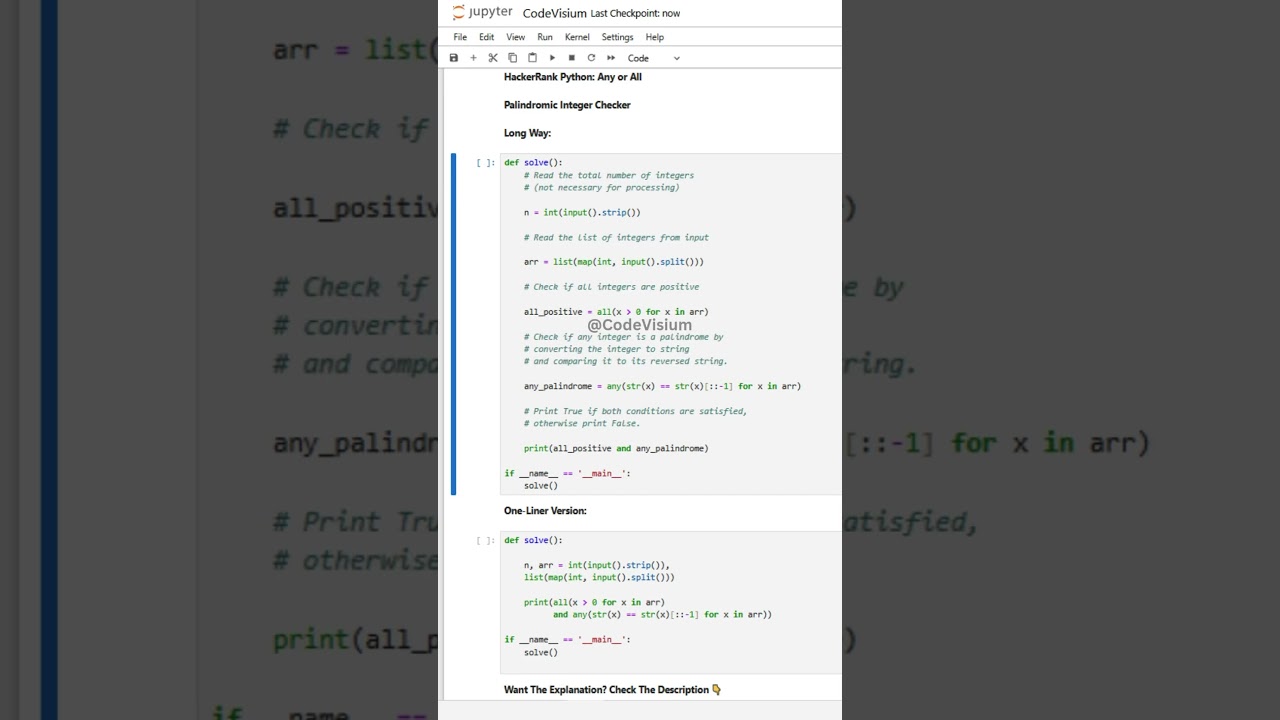Click the 'and any(str(x) == ...' line in second cell
Image resolution: width=1280 pixels, height=720 pixels.
point(662,615)
